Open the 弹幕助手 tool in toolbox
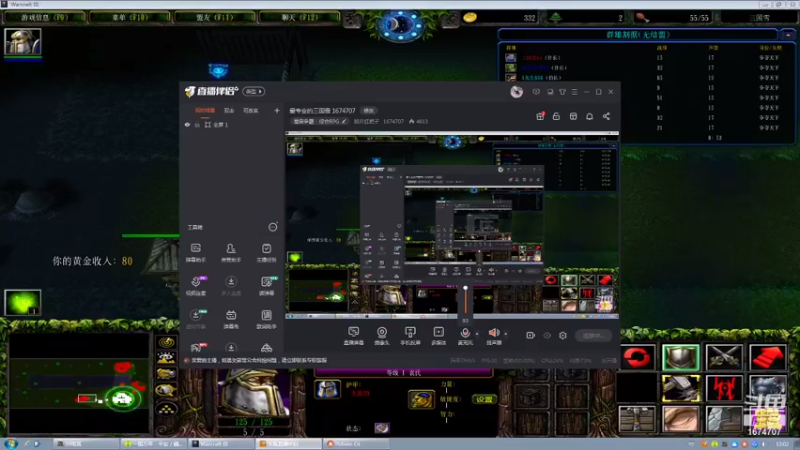The image size is (800, 450). (195, 253)
